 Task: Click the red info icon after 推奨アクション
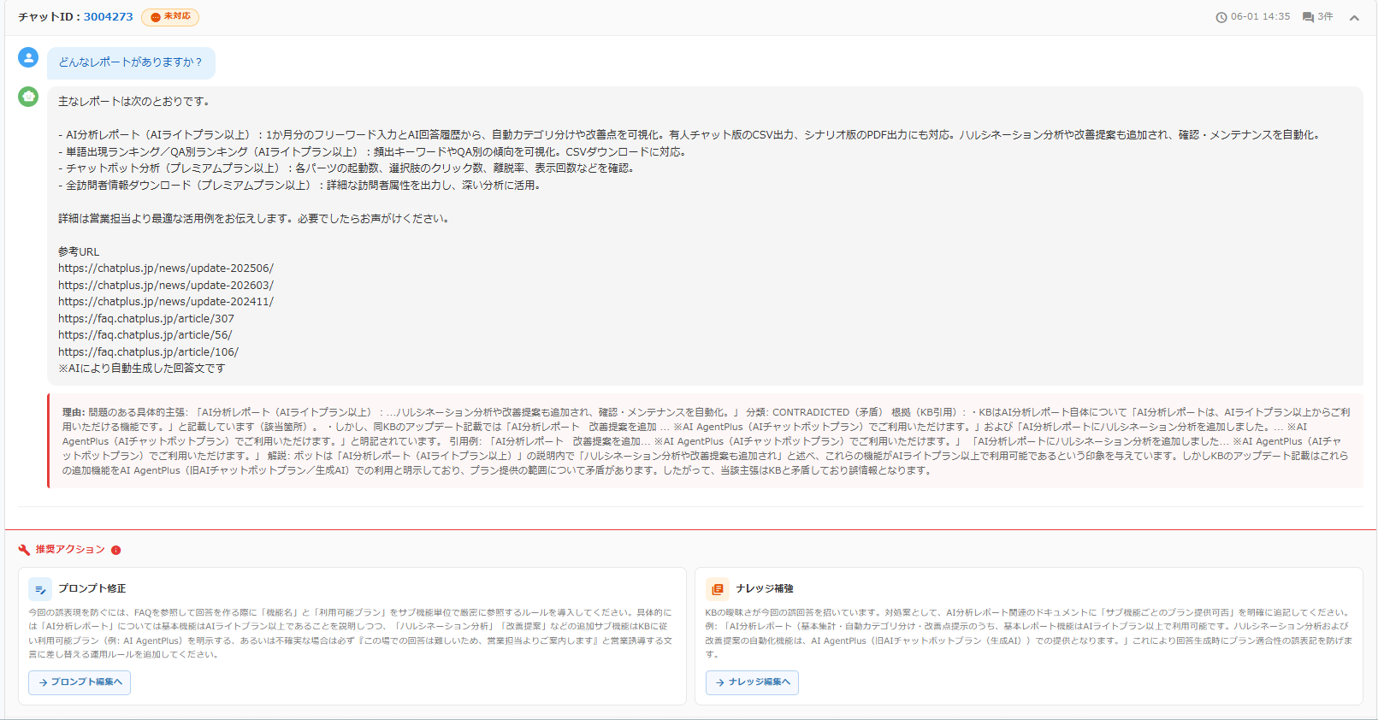click(x=116, y=550)
